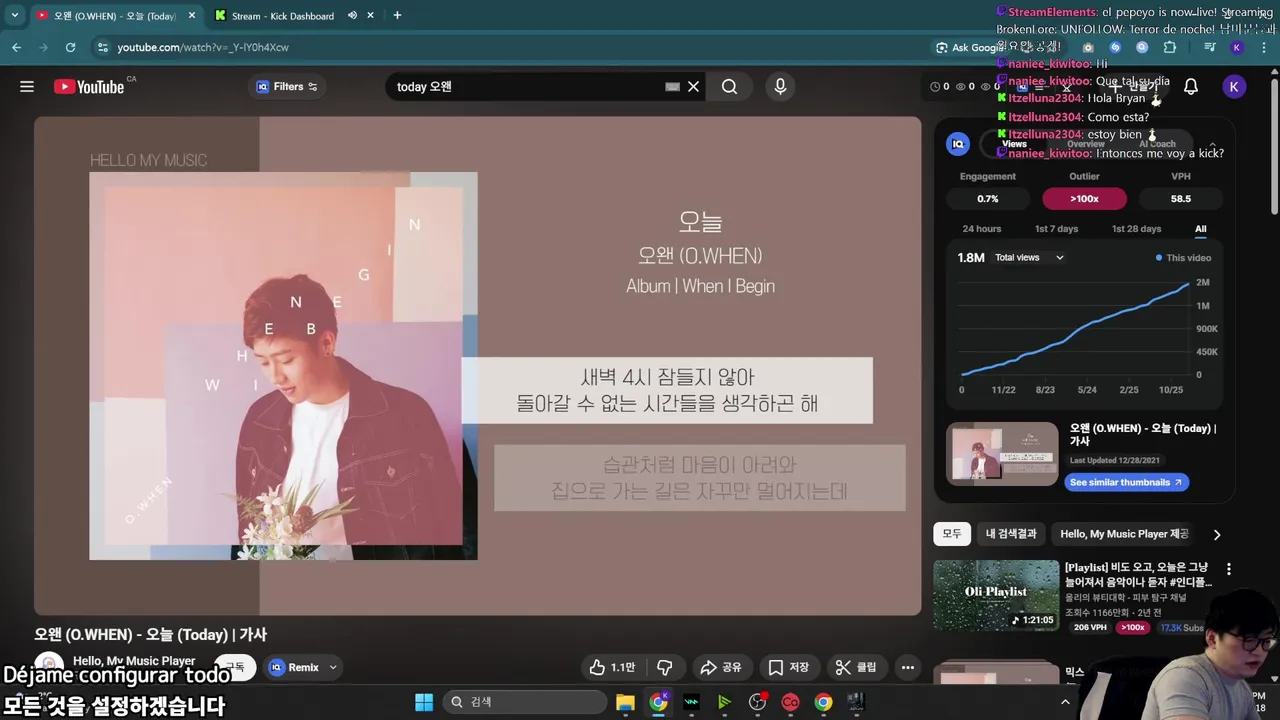Select the 1st 7 days range tab
1280x720 pixels.
(x=1056, y=229)
